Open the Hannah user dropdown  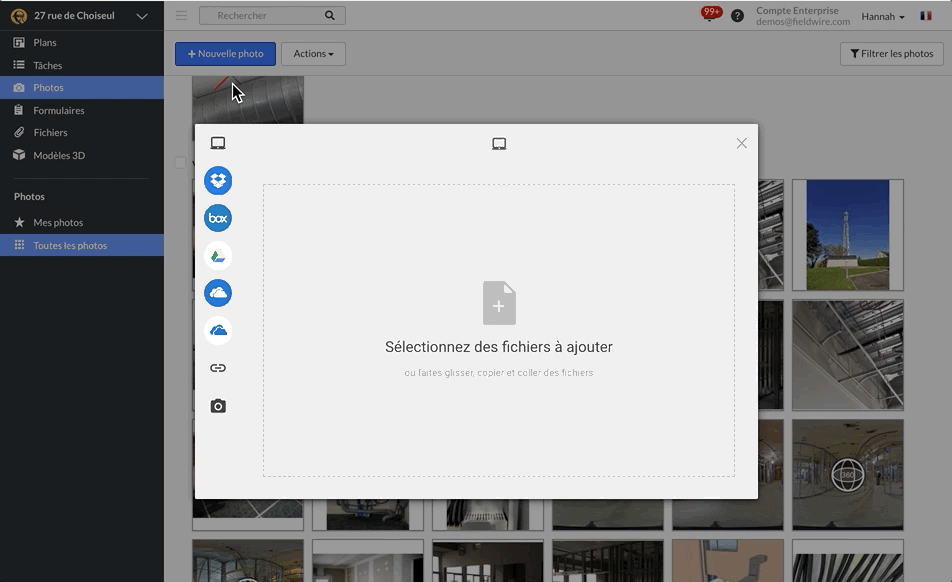click(x=883, y=16)
